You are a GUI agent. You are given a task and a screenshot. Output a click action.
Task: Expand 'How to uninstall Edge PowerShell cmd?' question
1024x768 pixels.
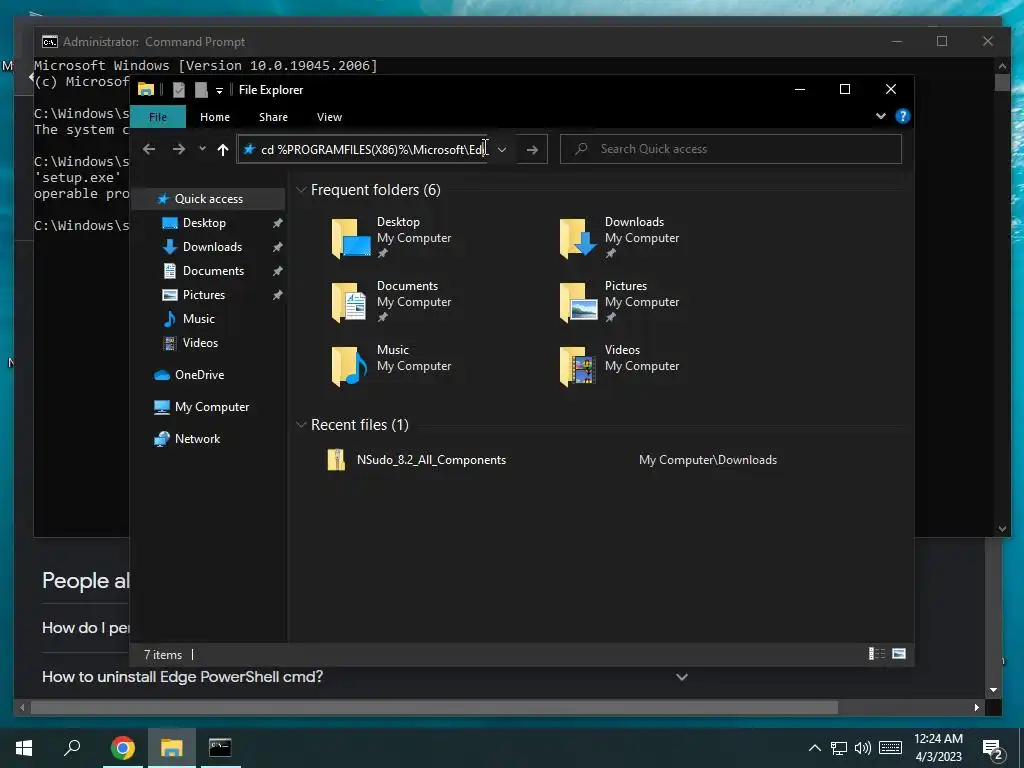pyautogui.click(x=682, y=677)
